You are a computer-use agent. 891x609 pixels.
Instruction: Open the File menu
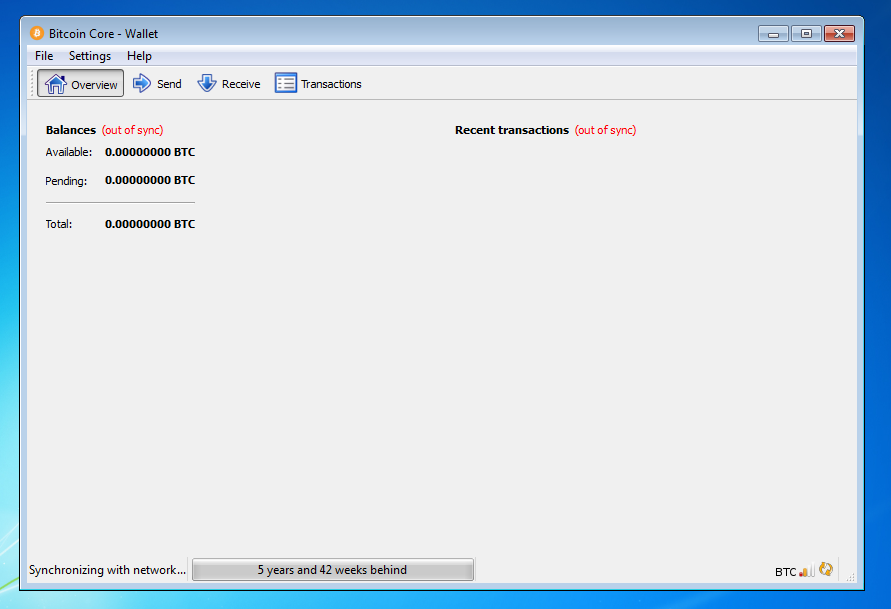pos(43,56)
